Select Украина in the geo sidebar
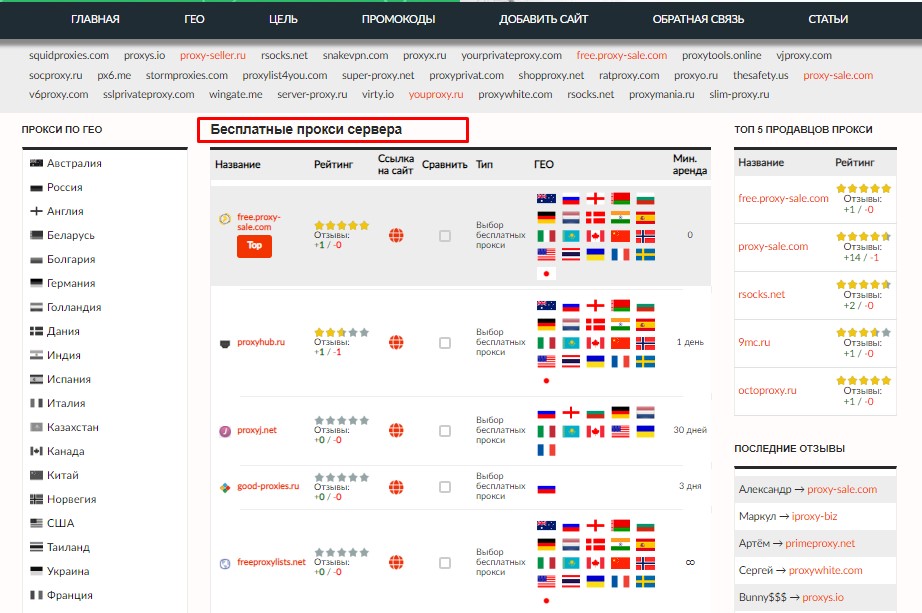Image resolution: width=922 pixels, height=613 pixels. (68, 571)
